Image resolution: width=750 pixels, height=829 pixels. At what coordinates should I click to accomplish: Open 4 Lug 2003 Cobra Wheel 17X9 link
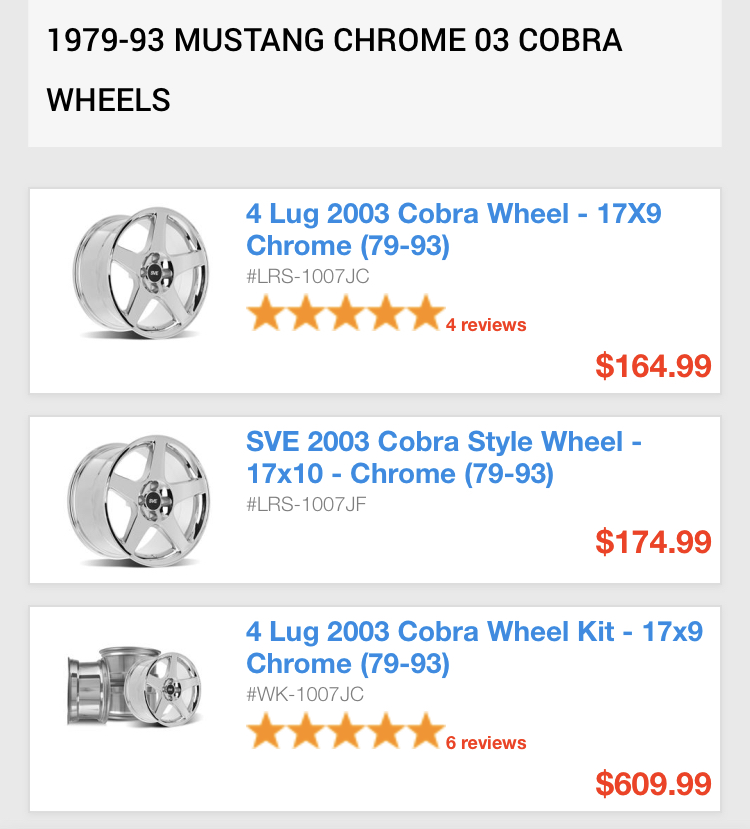(x=453, y=229)
